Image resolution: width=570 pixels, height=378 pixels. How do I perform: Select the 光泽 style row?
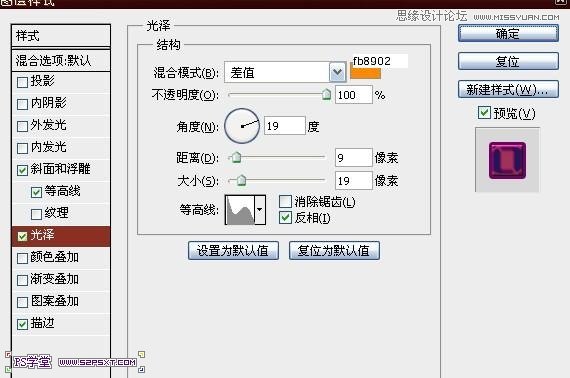[x=61, y=236]
